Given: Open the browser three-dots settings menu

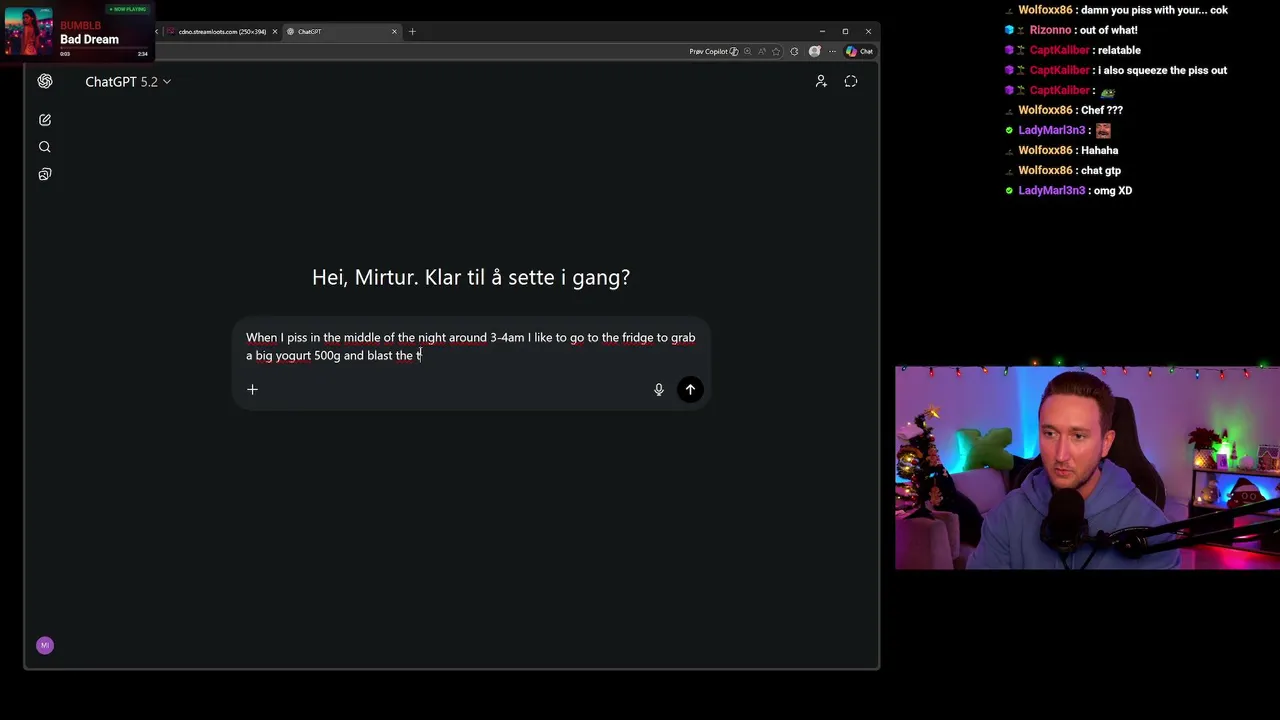Looking at the screenshot, I should 832,51.
